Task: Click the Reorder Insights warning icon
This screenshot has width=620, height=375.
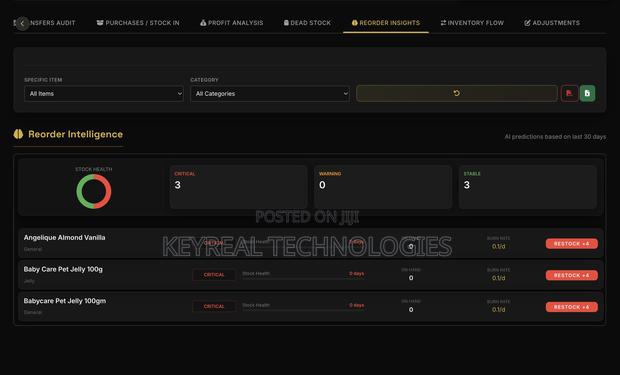Action: [x=355, y=23]
